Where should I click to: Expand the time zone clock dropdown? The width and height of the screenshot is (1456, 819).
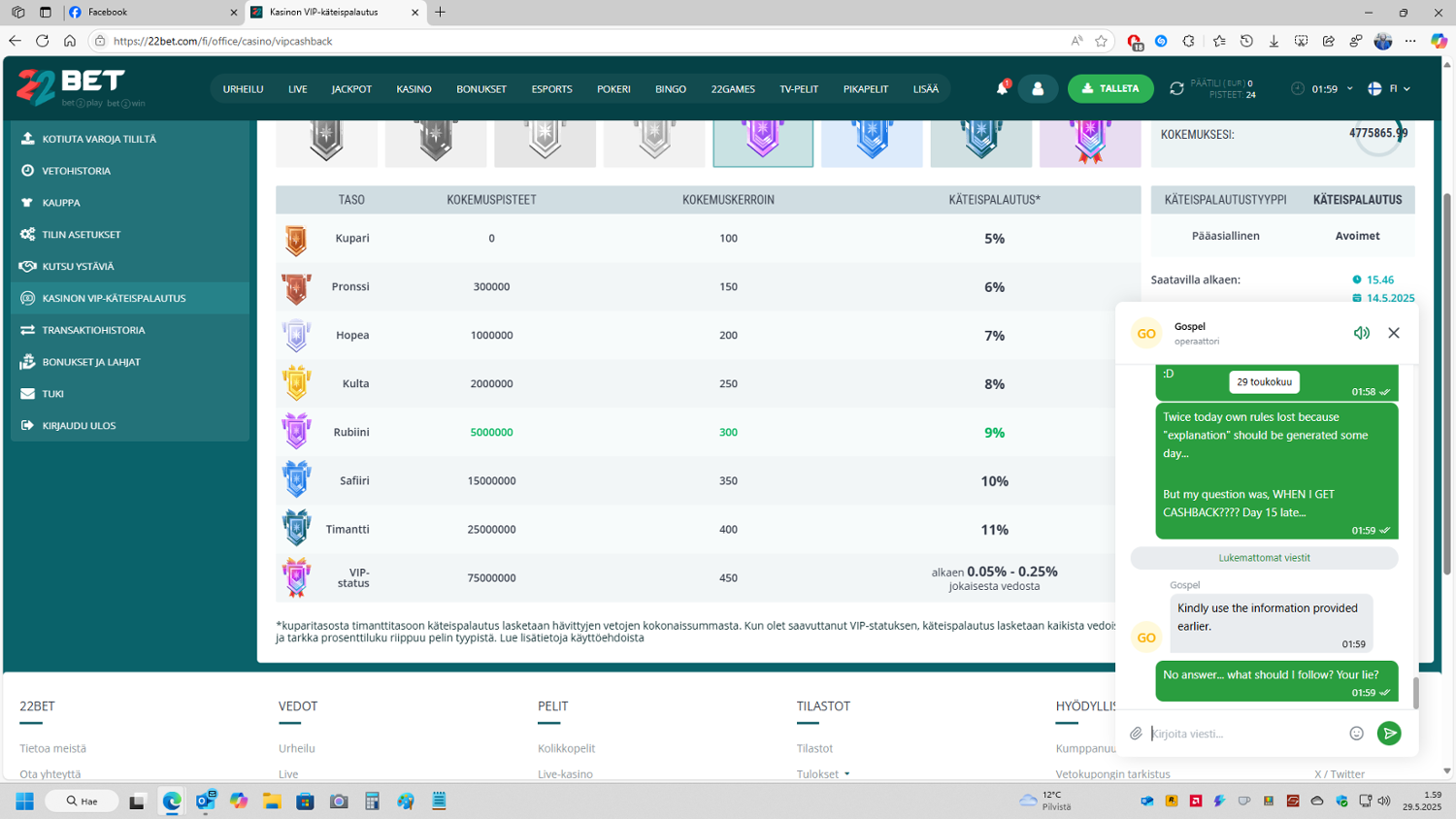[x=1322, y=88]
